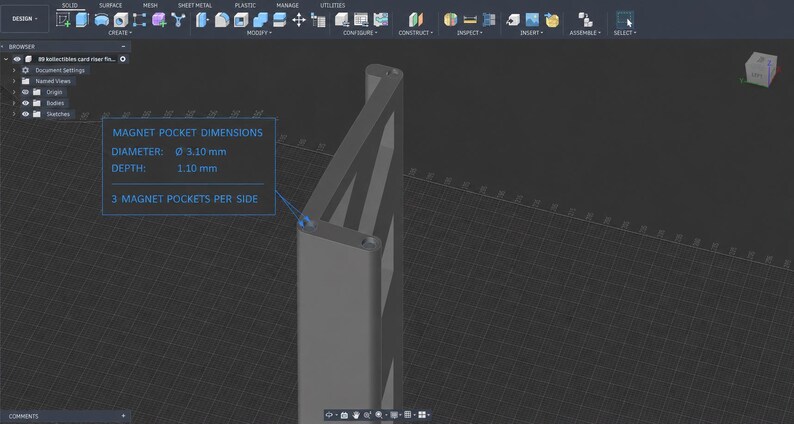Expand the Sketches node
Viewport: 794px width, 424px height.
tap(14, 114)
